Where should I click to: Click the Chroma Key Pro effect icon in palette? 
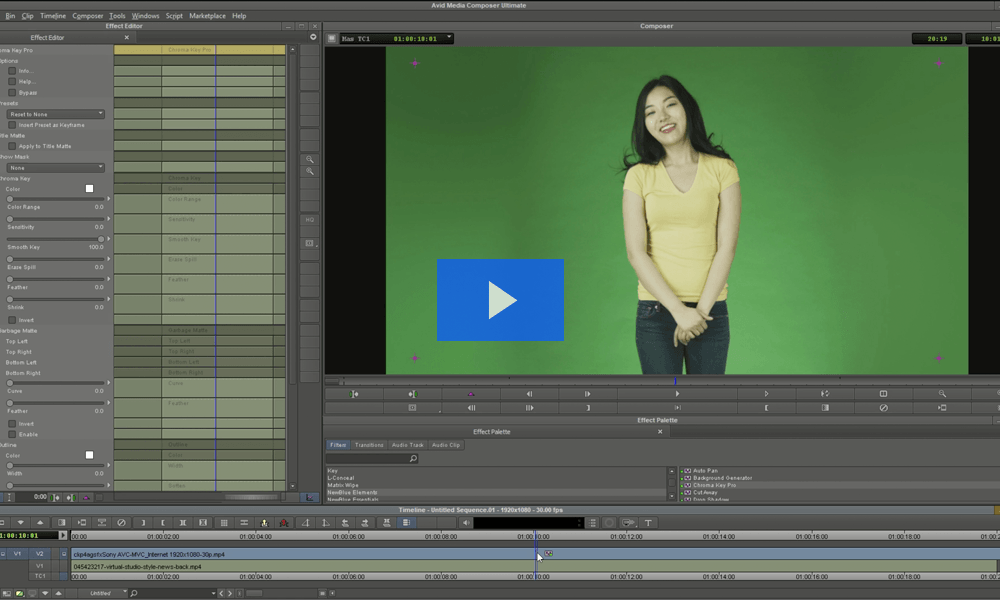tap(688, 485)
